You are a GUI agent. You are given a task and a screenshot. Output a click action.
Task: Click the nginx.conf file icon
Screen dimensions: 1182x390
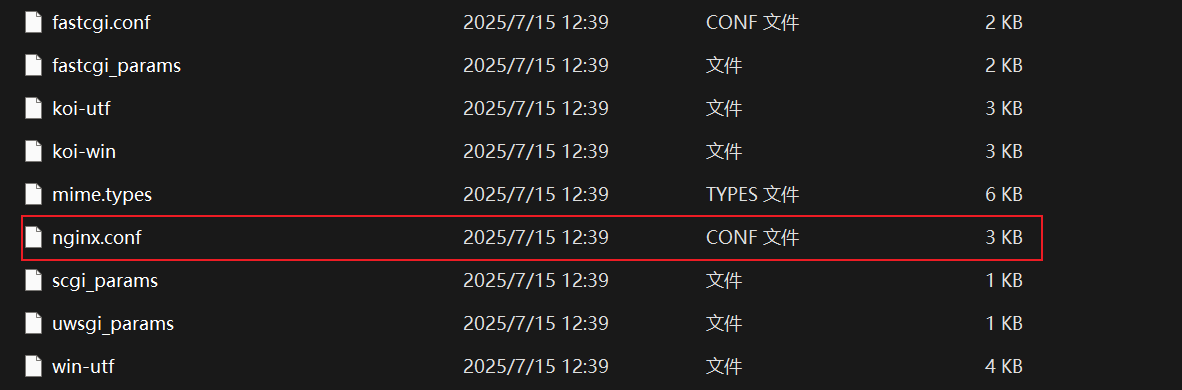coord(33,238)
